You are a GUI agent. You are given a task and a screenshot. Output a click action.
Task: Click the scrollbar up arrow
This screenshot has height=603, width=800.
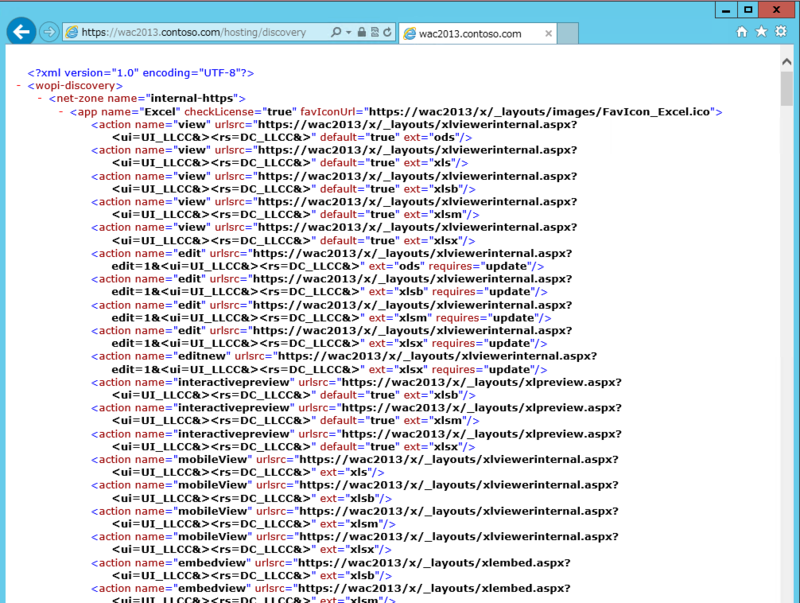[786, 61]
